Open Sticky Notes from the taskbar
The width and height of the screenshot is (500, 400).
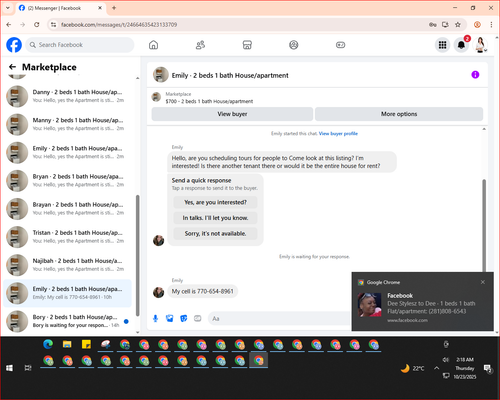click(x=86, y=344)
